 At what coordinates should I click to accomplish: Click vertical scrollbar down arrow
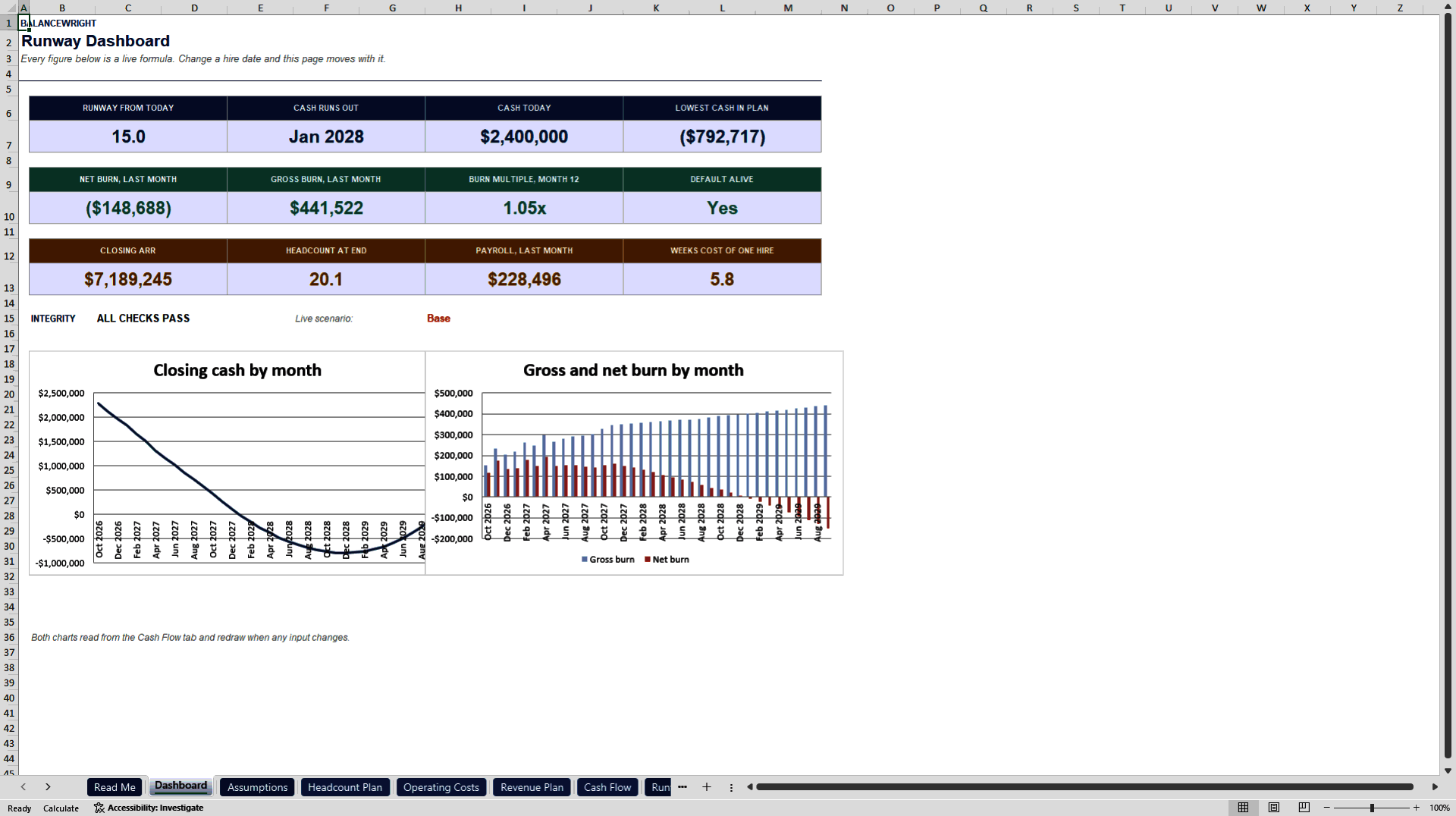(1448, 770)
